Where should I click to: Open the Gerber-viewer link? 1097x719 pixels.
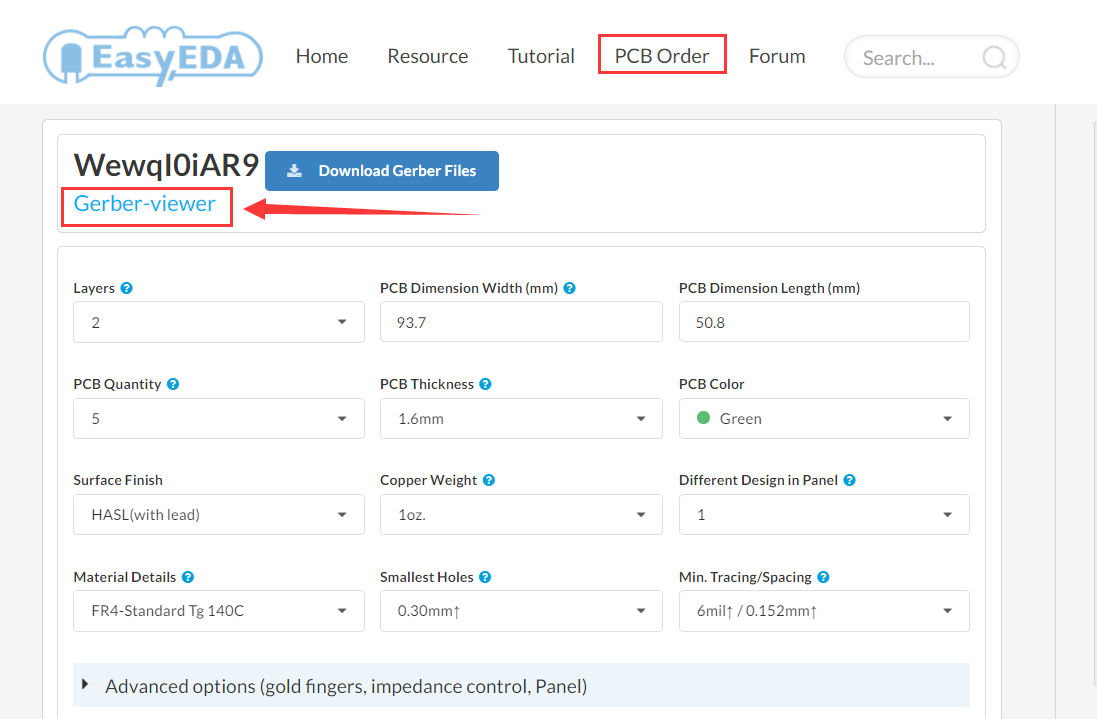(146, 204)
